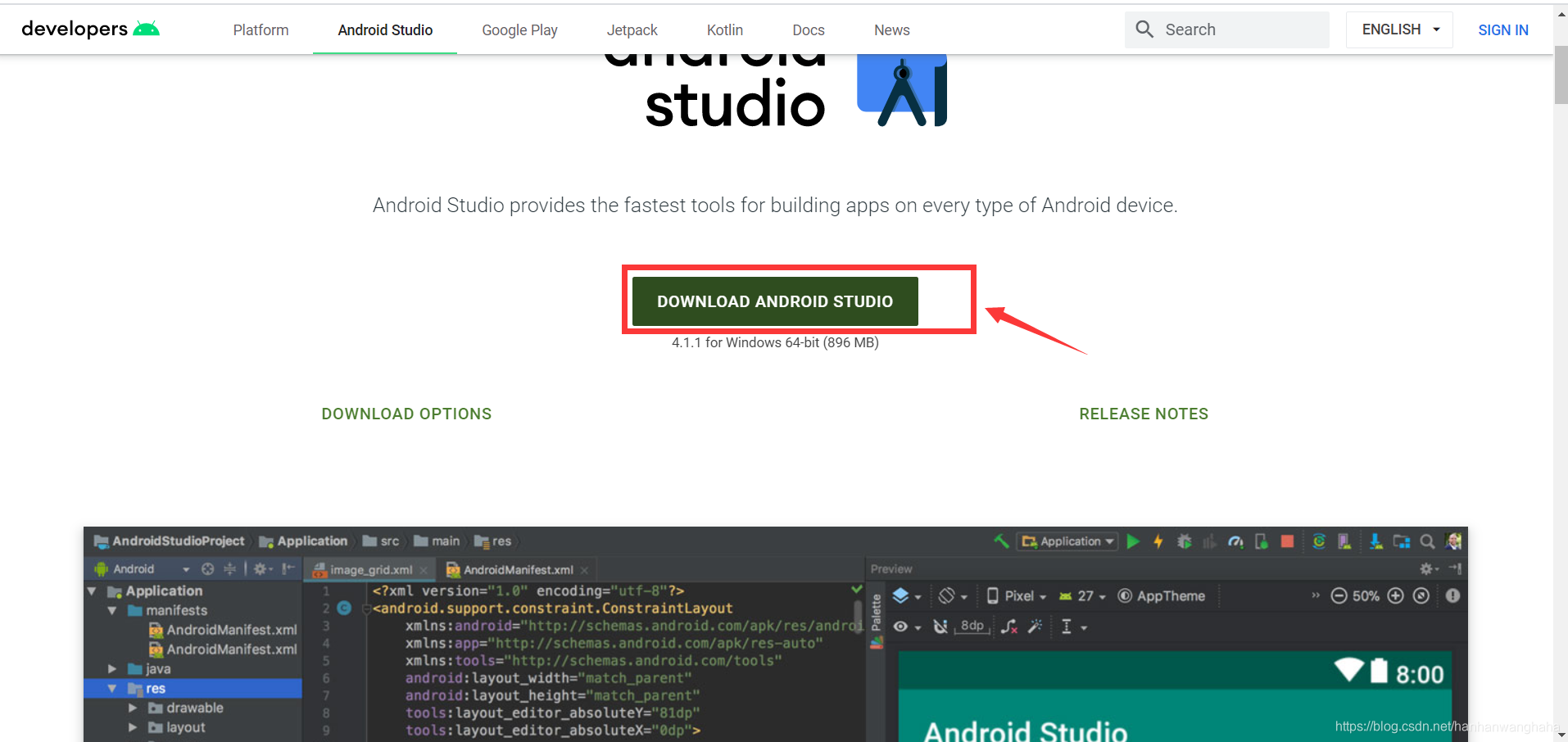The height and width of the screenshot is (742, 1568).
Task: Click the zoom in plus icon
Action: point(1396,595)
